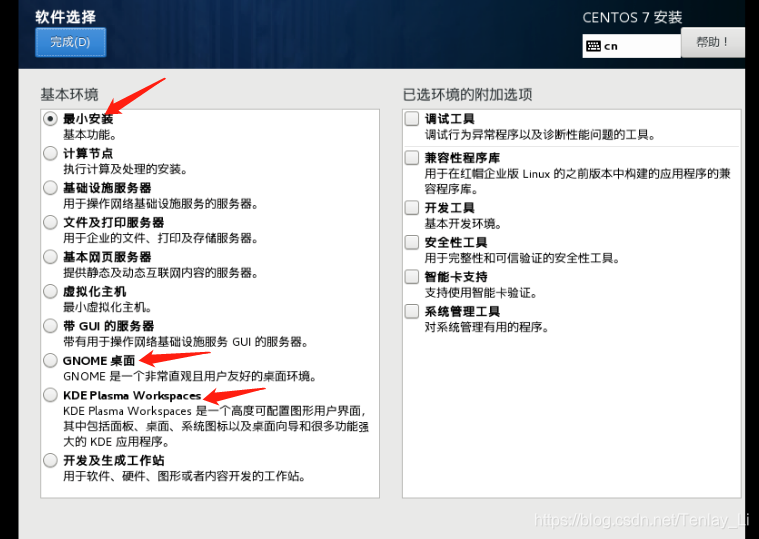Select 虚拟化主机 radio button
Image resolution: width=759 pixels, height=539 pixels.
pyautogui.click(x=50, y=291)
